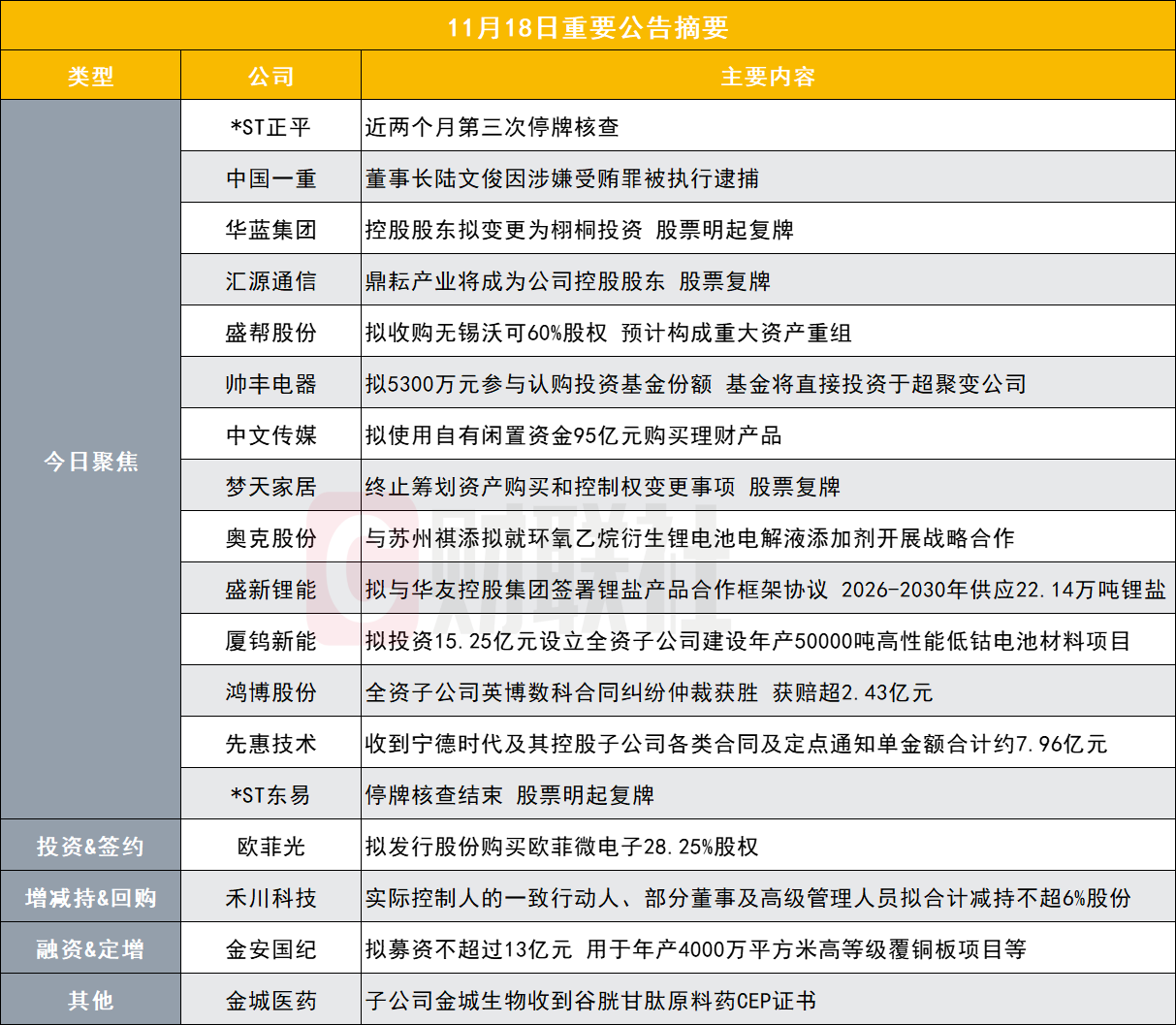Select company cell '禾川科技'
The width and height of the screenshot is (1176, 1025).
click(x=270, y=898)
